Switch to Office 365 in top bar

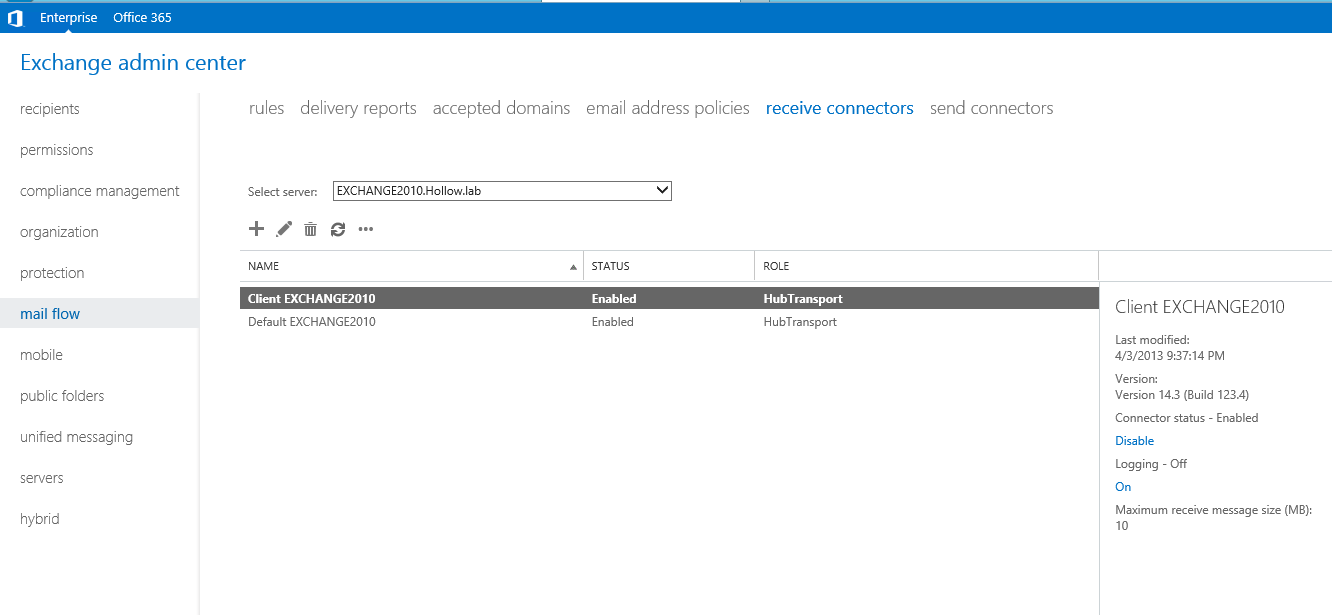coord(142,17)
